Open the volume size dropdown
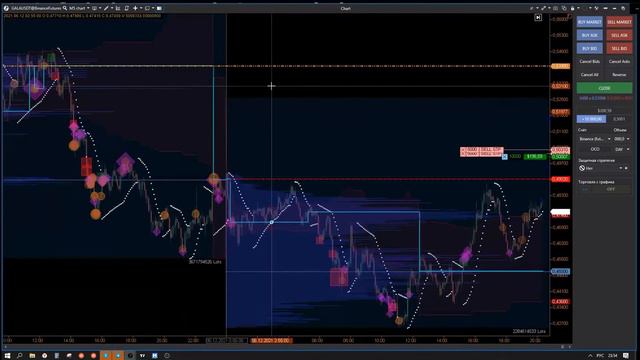640x360 pixels. tap(622, 139)
